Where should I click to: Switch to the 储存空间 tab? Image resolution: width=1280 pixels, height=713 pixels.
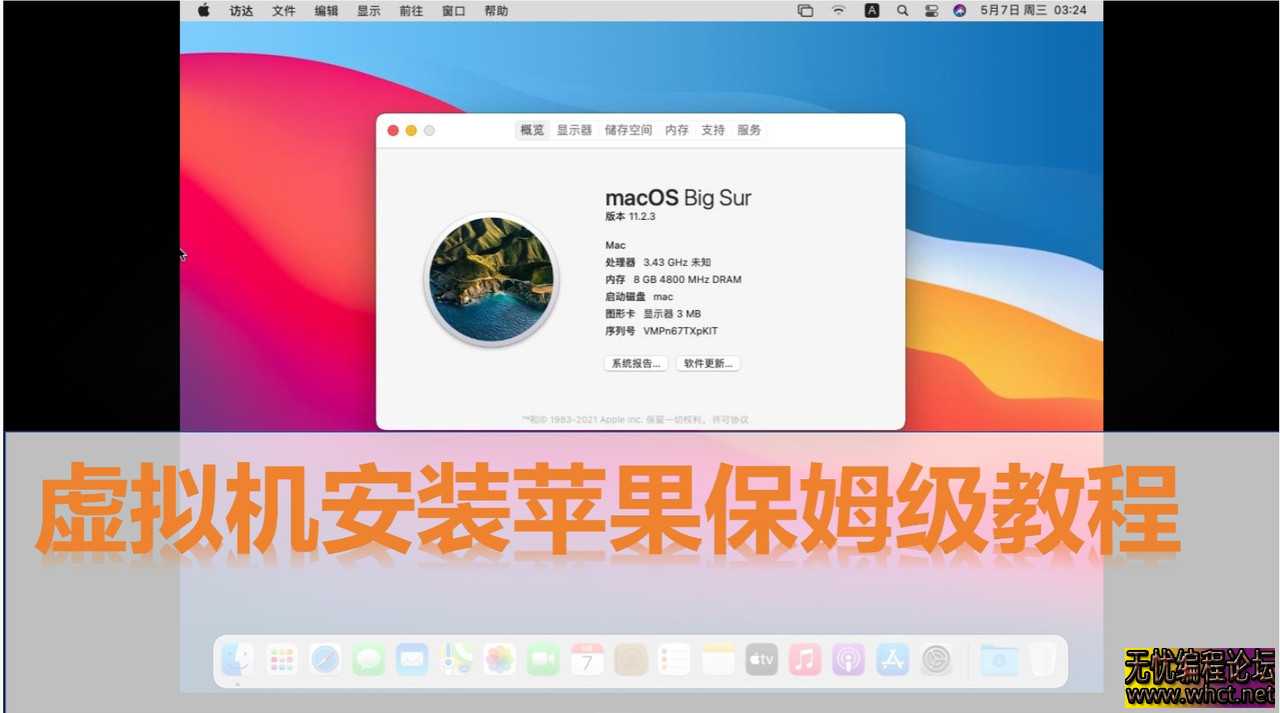[x=628, y=130]
